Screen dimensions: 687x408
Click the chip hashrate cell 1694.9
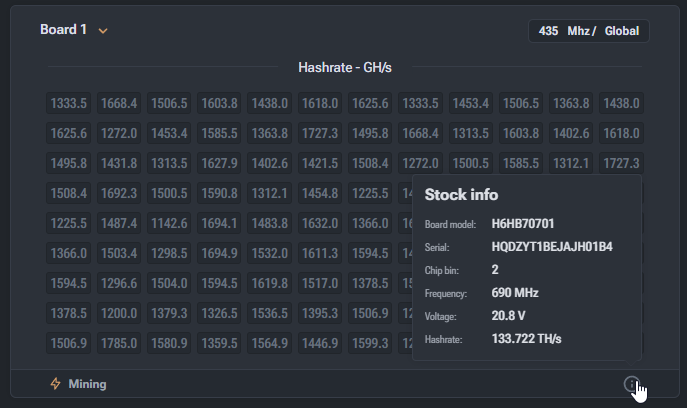pos(219,253)
